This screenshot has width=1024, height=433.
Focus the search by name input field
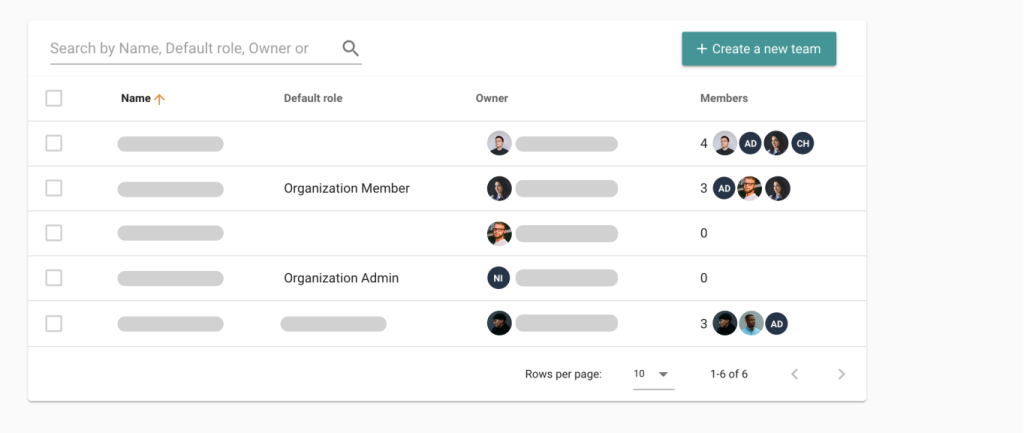pyautogui.click(x=190, y=48)
